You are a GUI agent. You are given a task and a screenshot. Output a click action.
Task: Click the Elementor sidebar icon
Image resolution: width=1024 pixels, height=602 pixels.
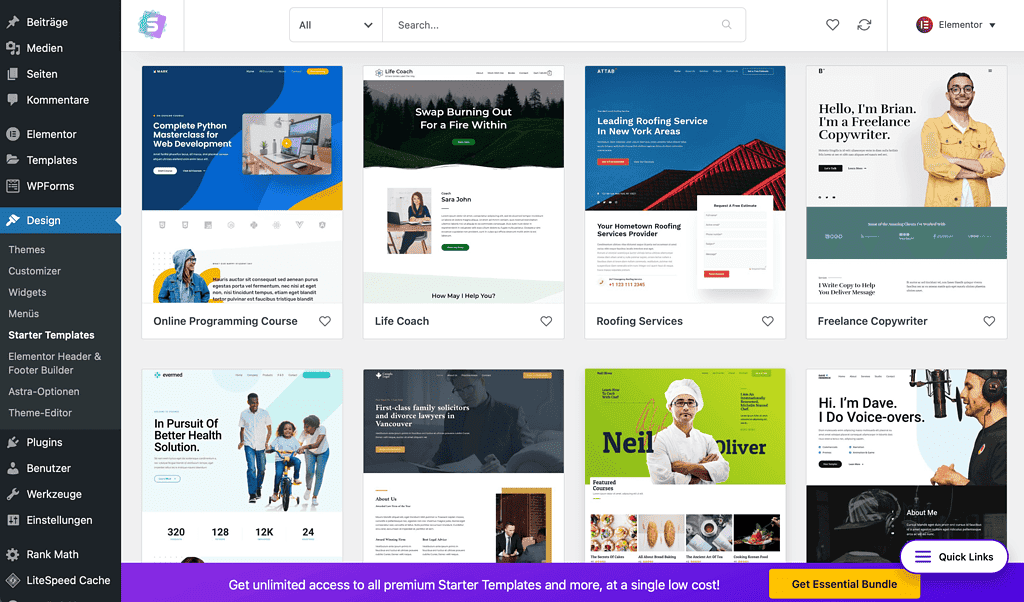(x=14, y=133)
